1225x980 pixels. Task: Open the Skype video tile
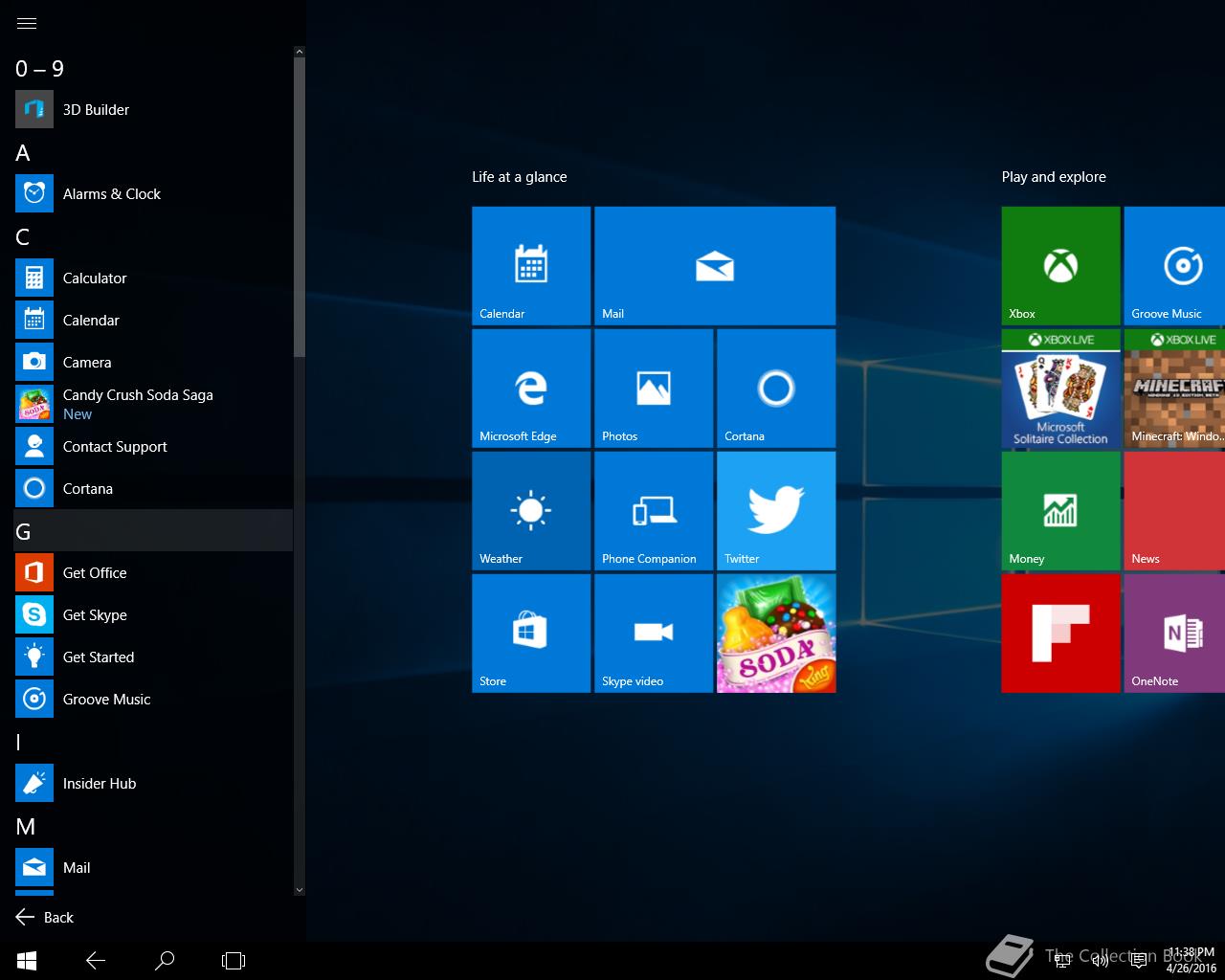click(x=654, y=634)
